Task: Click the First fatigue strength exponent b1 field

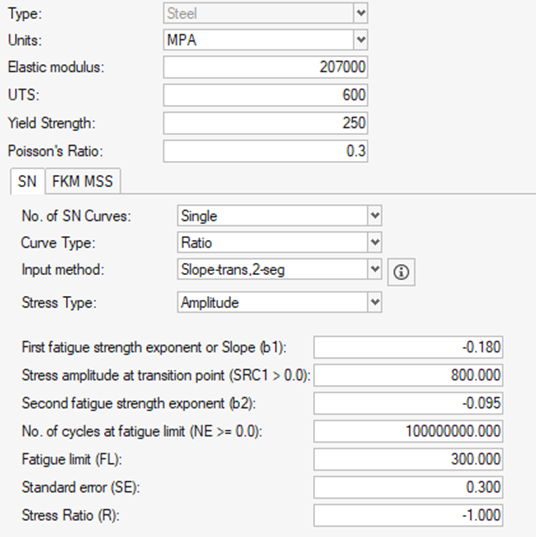Action: coord(408,347)
